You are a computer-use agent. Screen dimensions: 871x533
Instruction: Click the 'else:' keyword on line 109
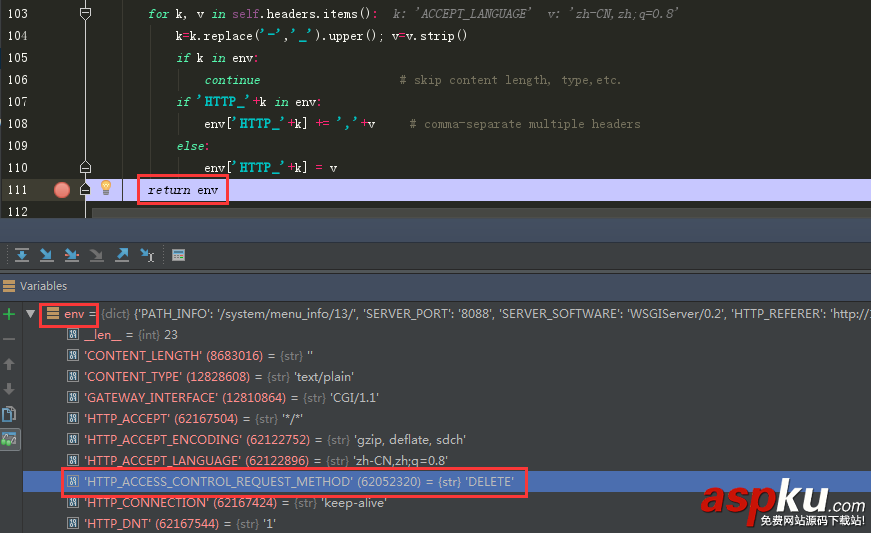click(193, 146)
